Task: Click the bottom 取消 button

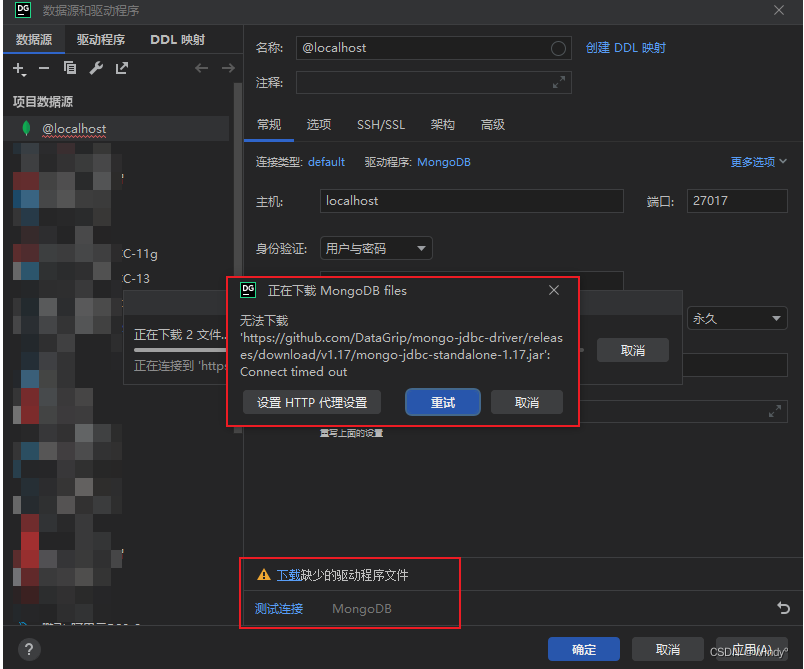Action: point(668,650)
